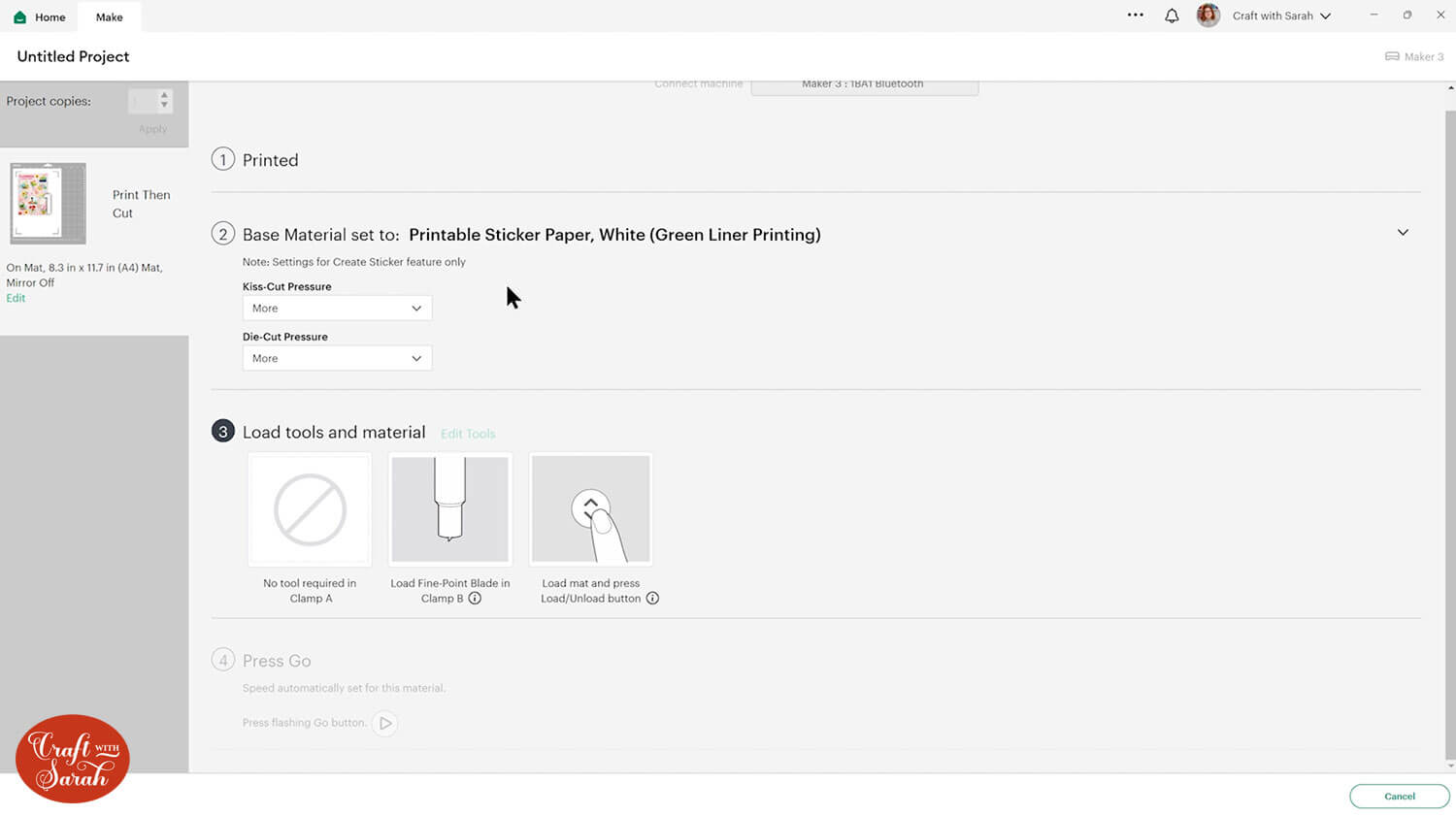Click the 'Printed' step heading
The width and height of the screenshot is (1456, 816).
(x=270, y=160)
